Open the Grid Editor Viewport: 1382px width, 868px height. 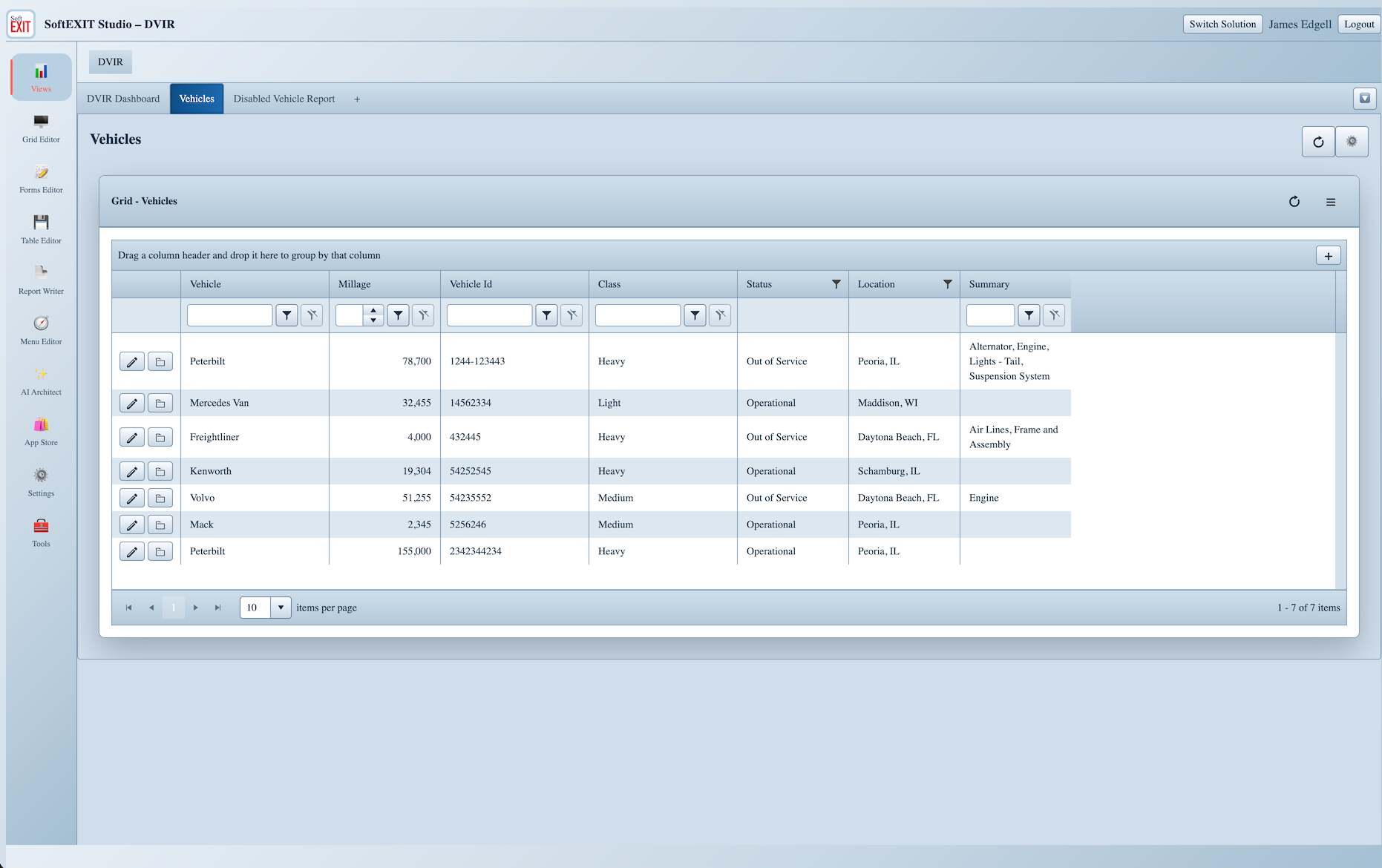[41, 128]
